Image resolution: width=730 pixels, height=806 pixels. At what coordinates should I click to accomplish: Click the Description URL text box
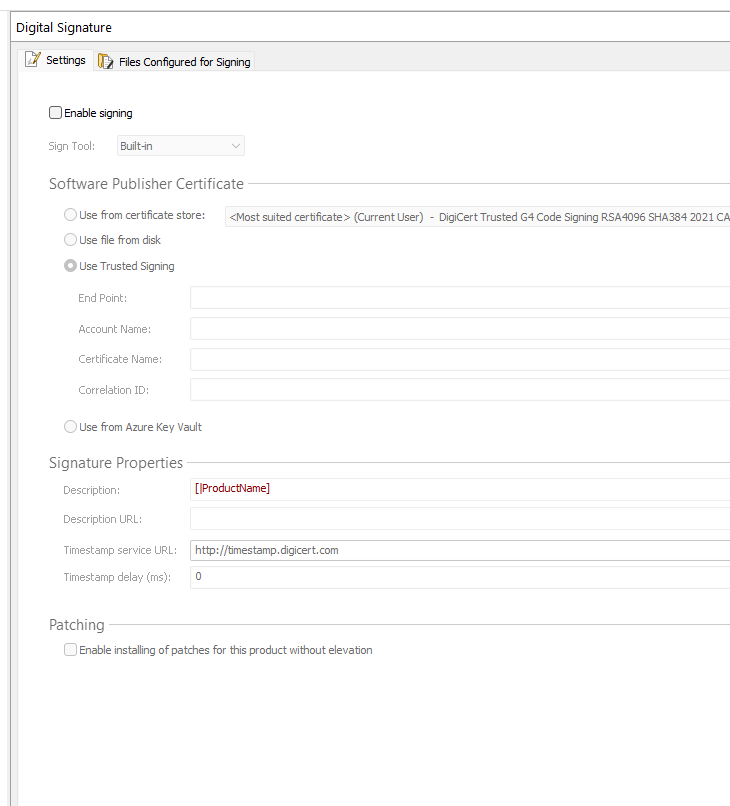(x=460, y=519)
